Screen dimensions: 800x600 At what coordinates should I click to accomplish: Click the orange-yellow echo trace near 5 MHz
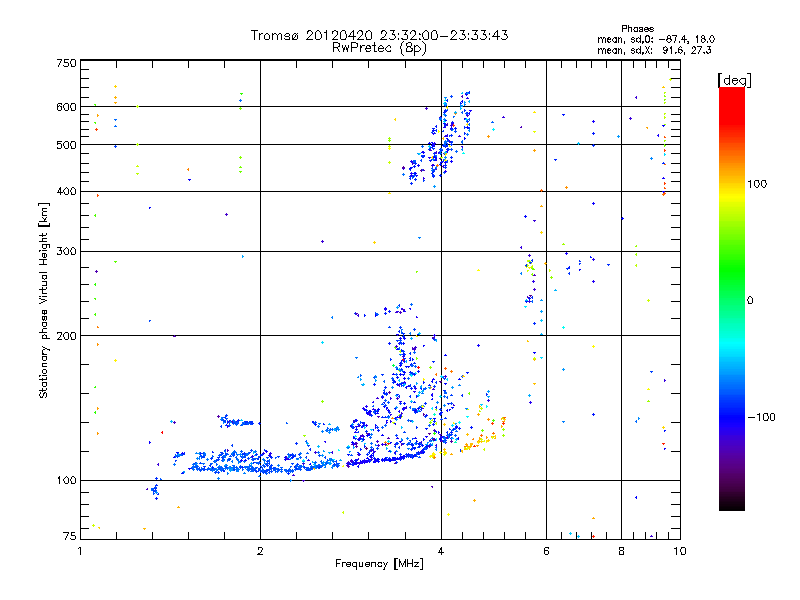(485, 436)
